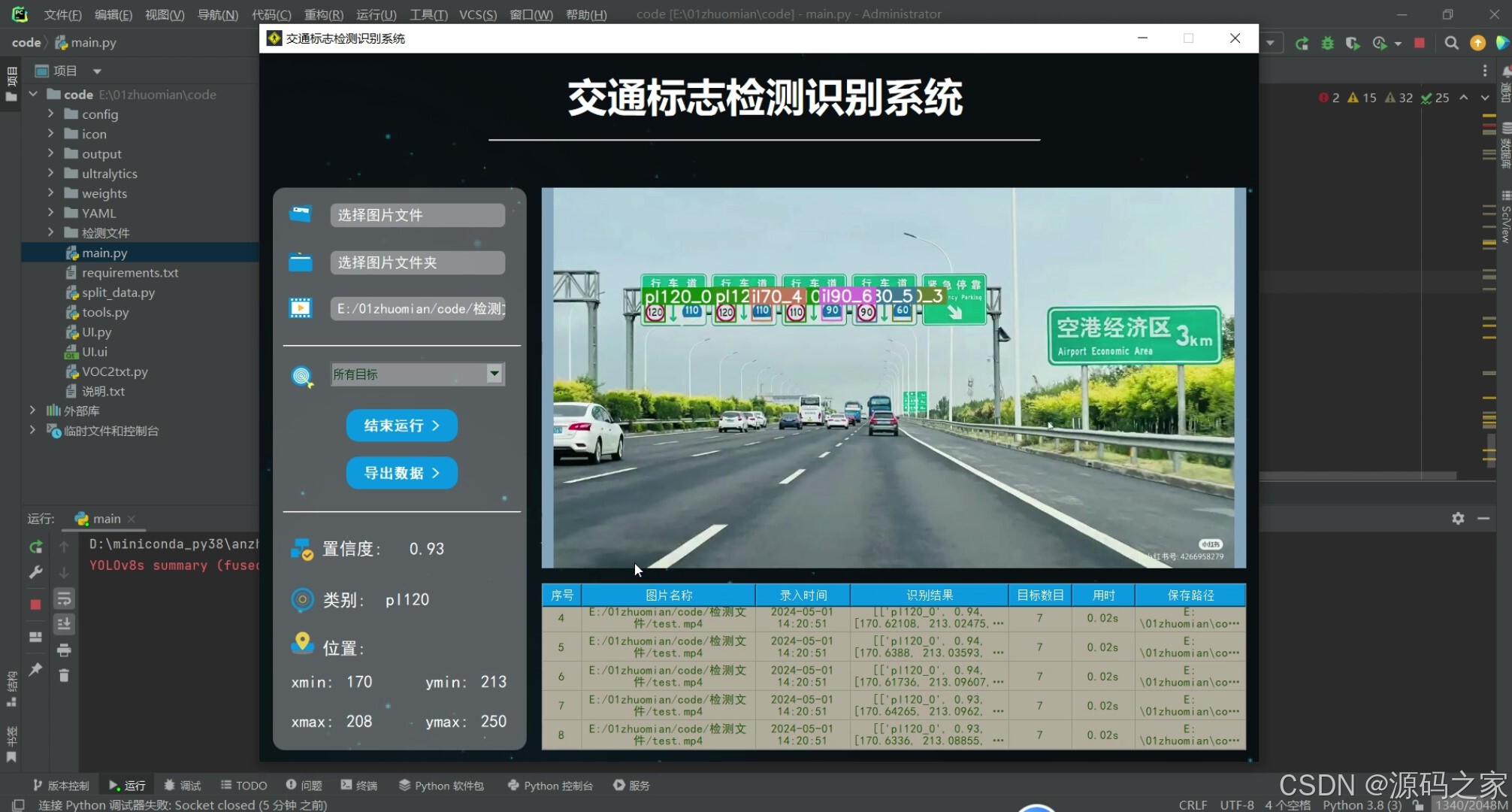Stop the running process with the red square
Screen dimensions: 1512x812
pos(1420,44)
